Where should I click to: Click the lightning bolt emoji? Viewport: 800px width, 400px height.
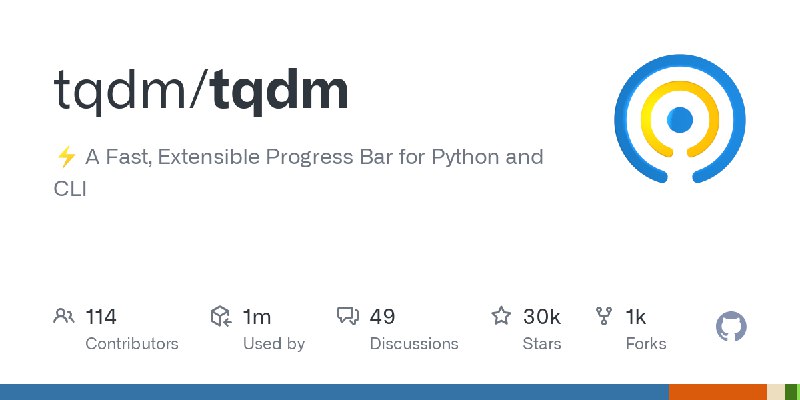pos(66,157)
